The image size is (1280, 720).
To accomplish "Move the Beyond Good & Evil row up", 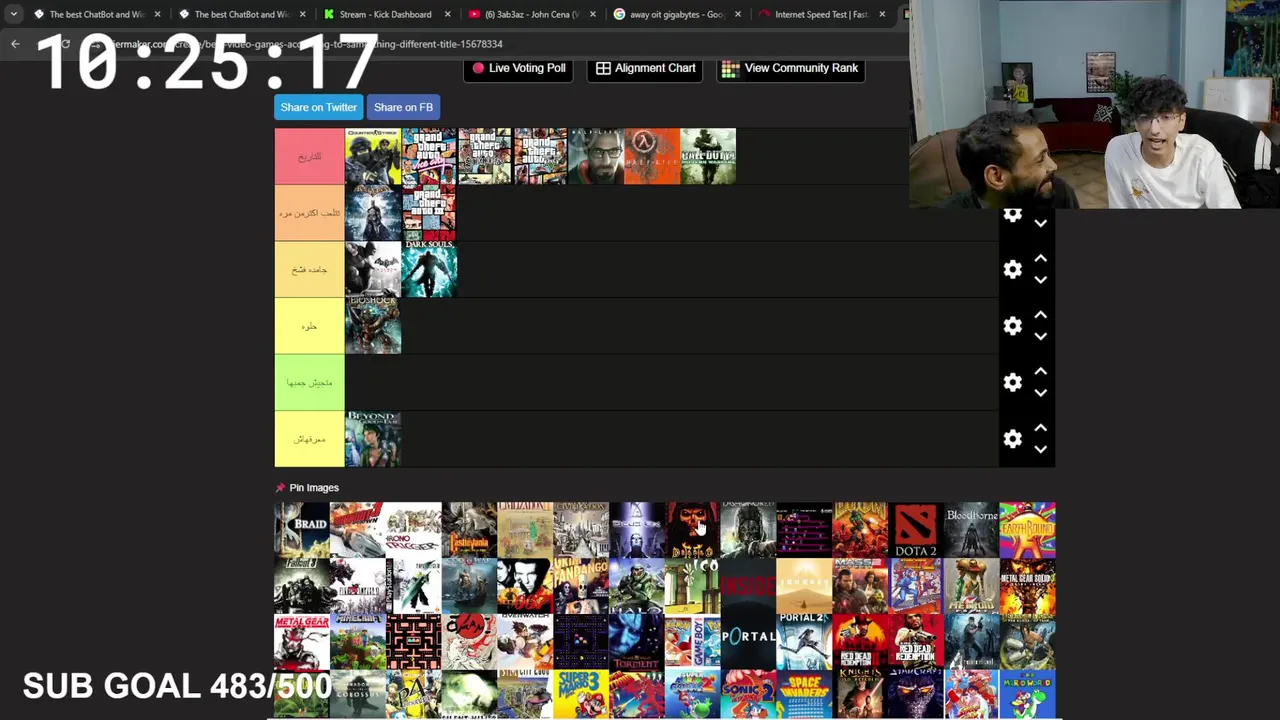I will [1040, 428].
